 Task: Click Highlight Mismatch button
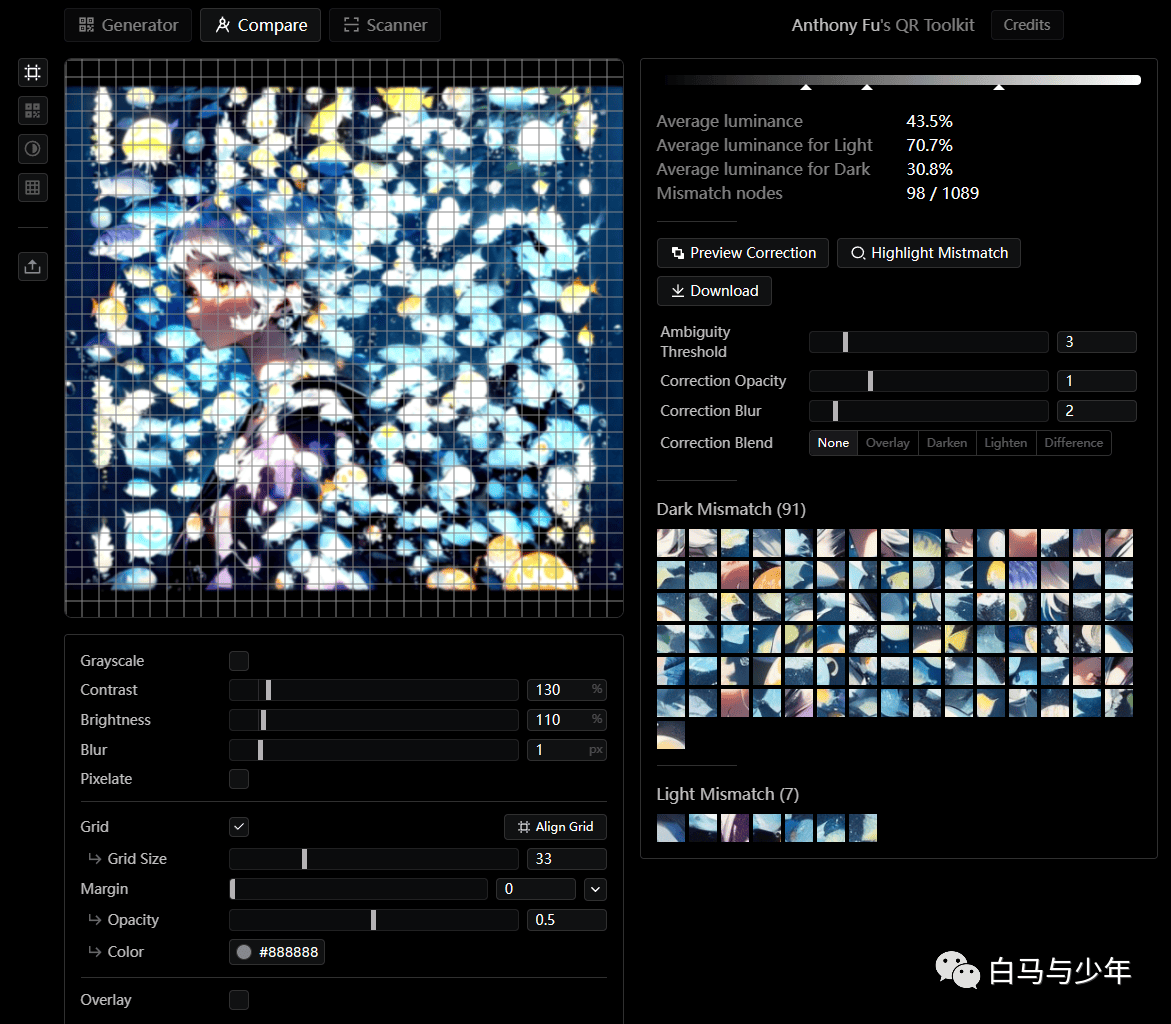click(928, 253)
